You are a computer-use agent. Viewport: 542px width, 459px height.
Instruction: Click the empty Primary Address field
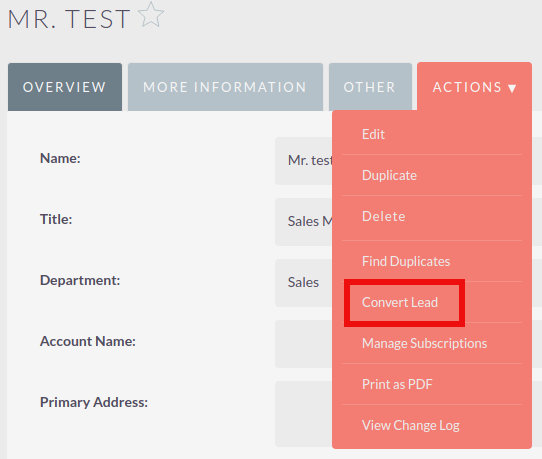[x=303, y=414]
